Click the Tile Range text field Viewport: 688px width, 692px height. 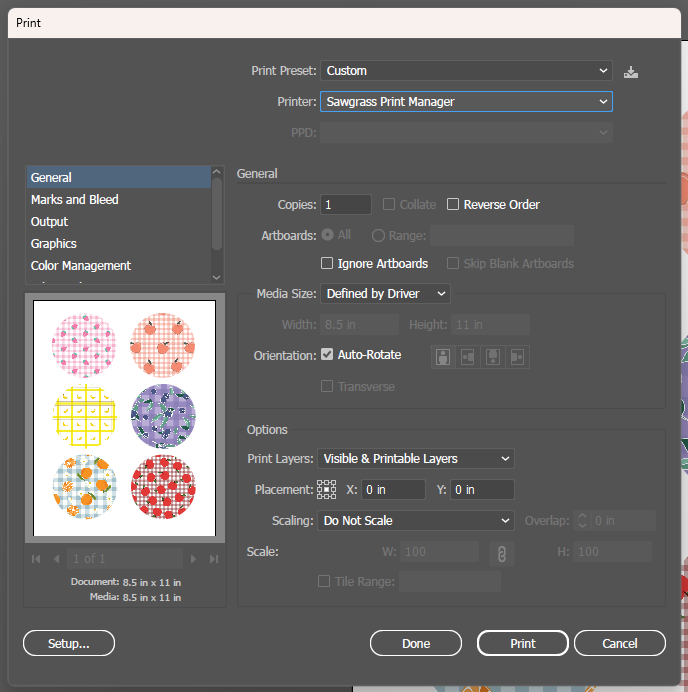pyautogui.click(x=450, y=581)
